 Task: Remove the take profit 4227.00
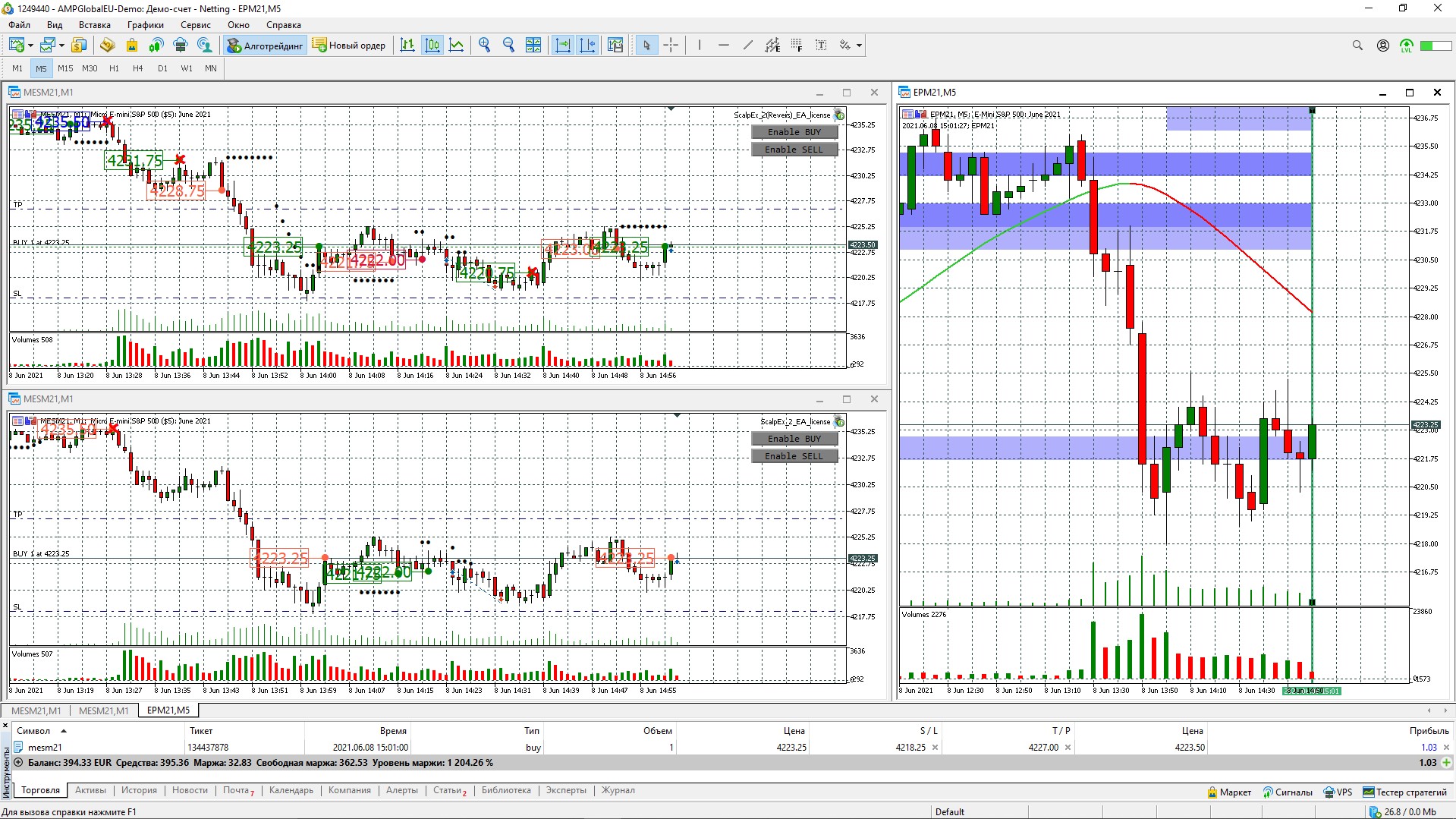pyautogui.click(x=1068, y=748)
